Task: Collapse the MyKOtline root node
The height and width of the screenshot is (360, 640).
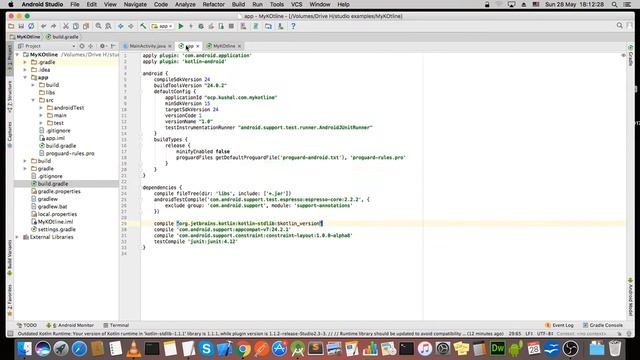Action: [18, 54]
